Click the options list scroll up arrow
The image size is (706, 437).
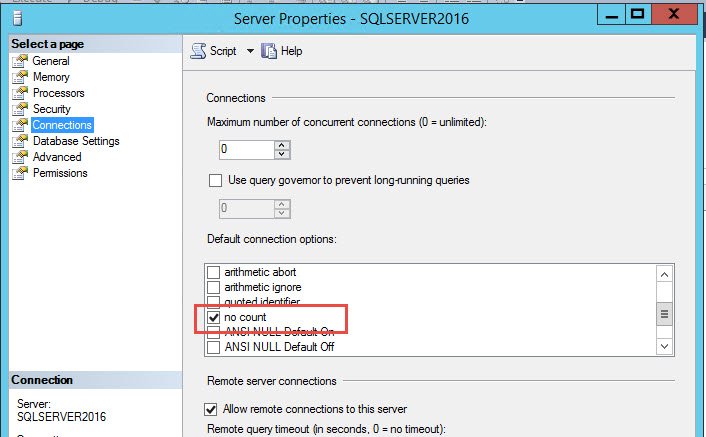pos(665,274)
